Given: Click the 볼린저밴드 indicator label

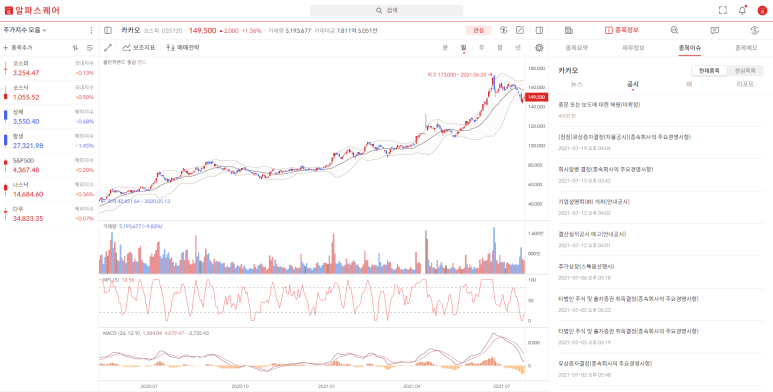Looking at the screenshot, I should [x=124, y=63].
